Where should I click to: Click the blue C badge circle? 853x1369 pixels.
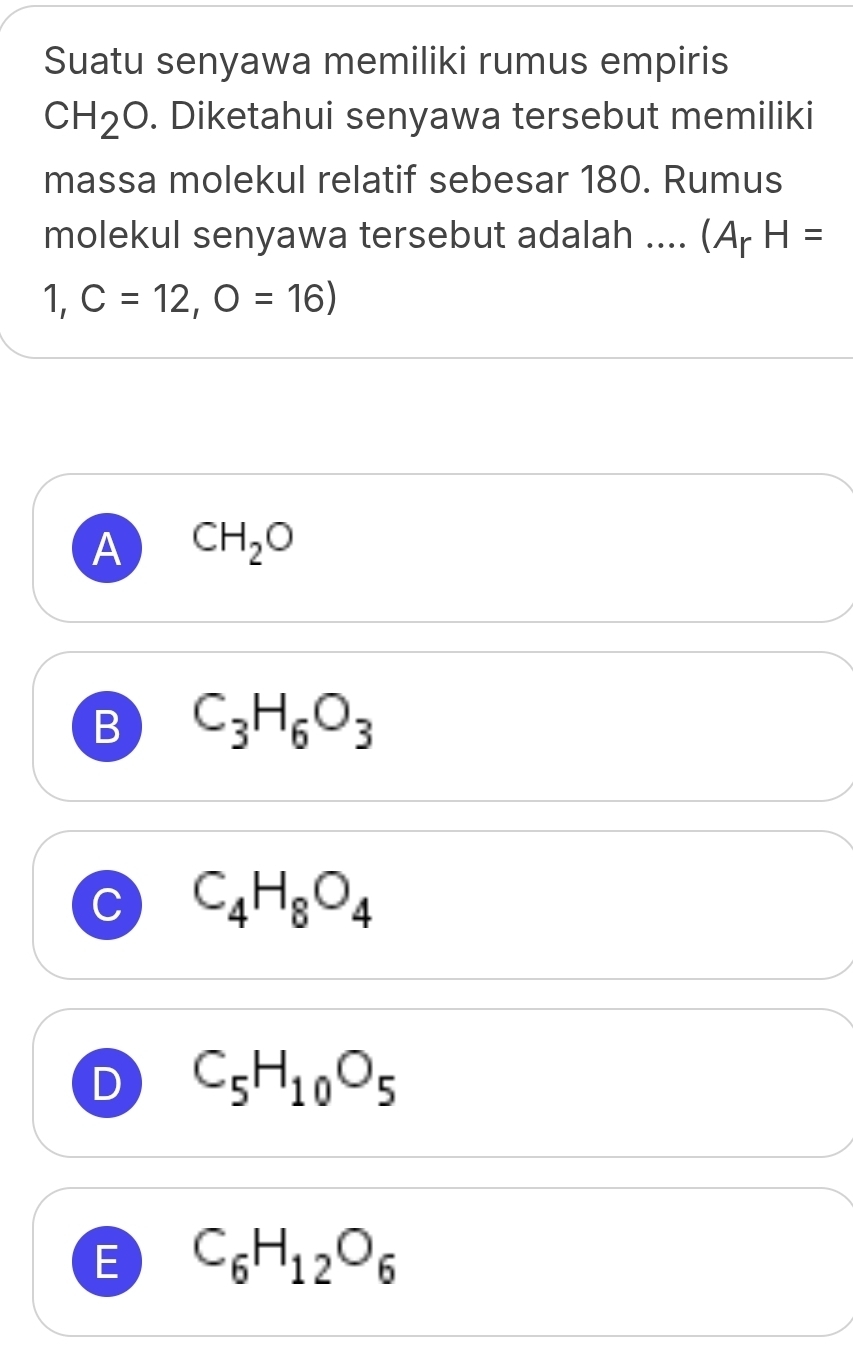click(x=104, y=905)
